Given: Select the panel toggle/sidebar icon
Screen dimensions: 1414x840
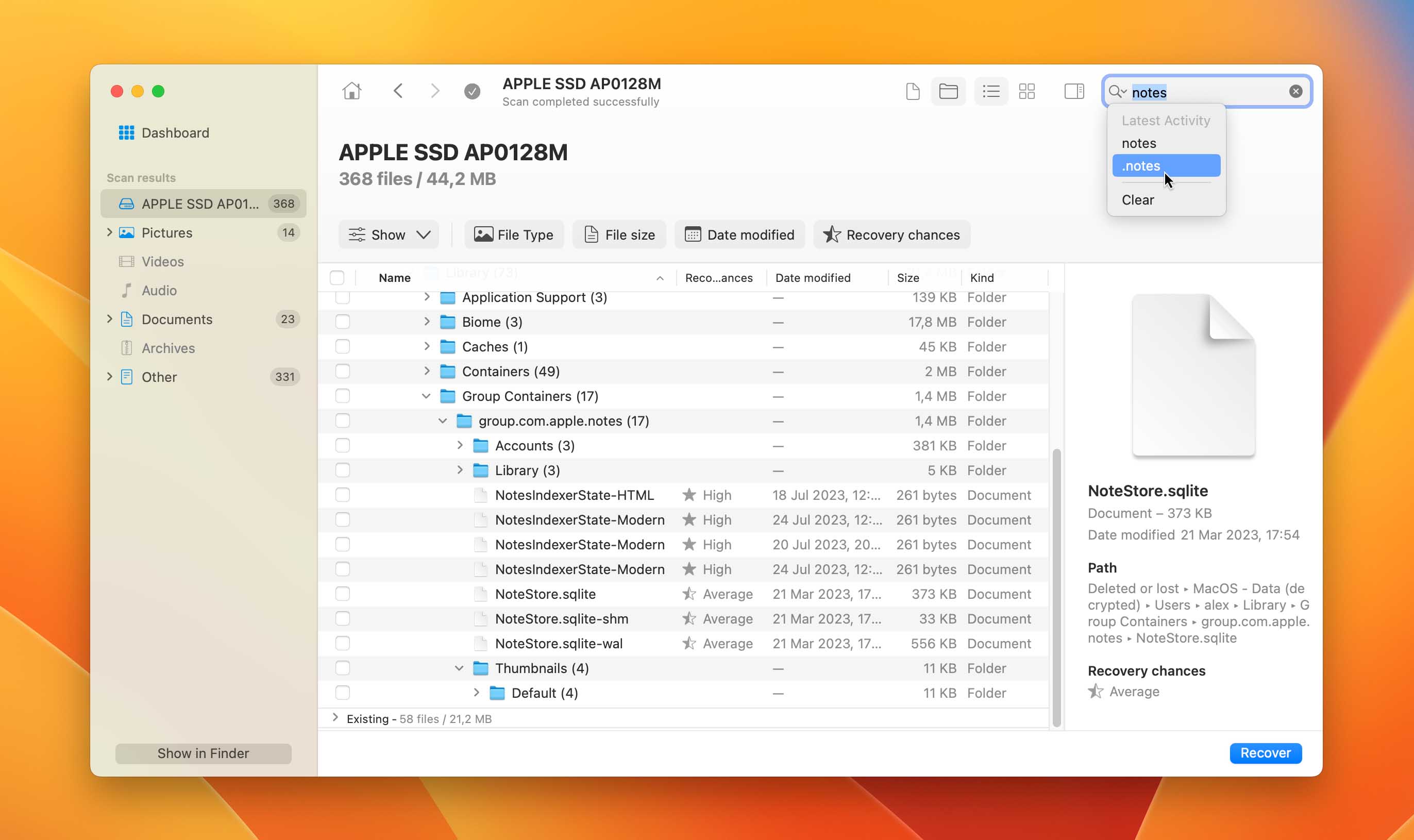Looking at the screenshot, I should click(x=1075, y=91).
